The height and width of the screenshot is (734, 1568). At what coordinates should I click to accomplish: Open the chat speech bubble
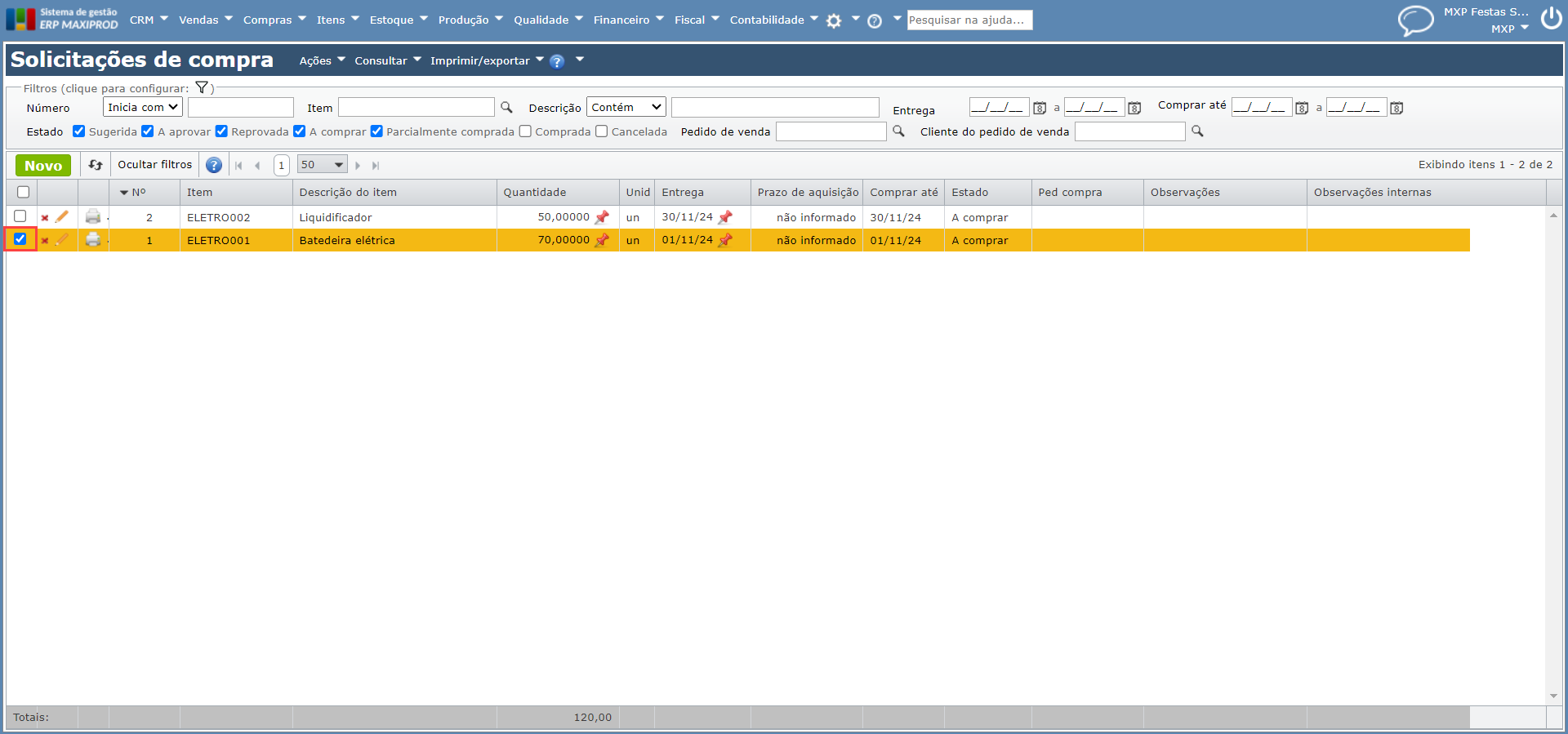(x=1415, y=20)
